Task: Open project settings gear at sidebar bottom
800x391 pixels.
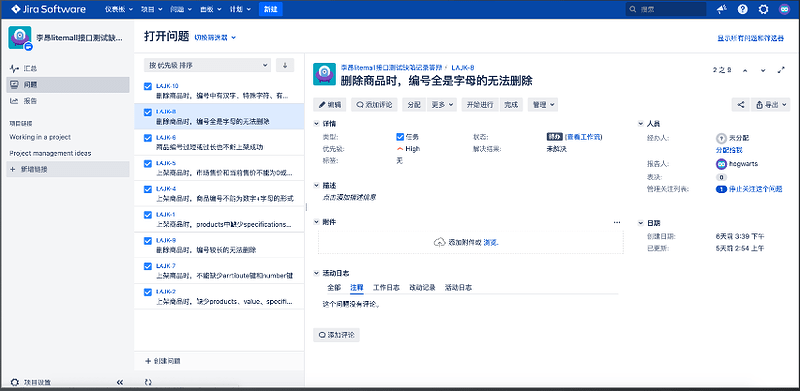Action: tap(14, 382)
